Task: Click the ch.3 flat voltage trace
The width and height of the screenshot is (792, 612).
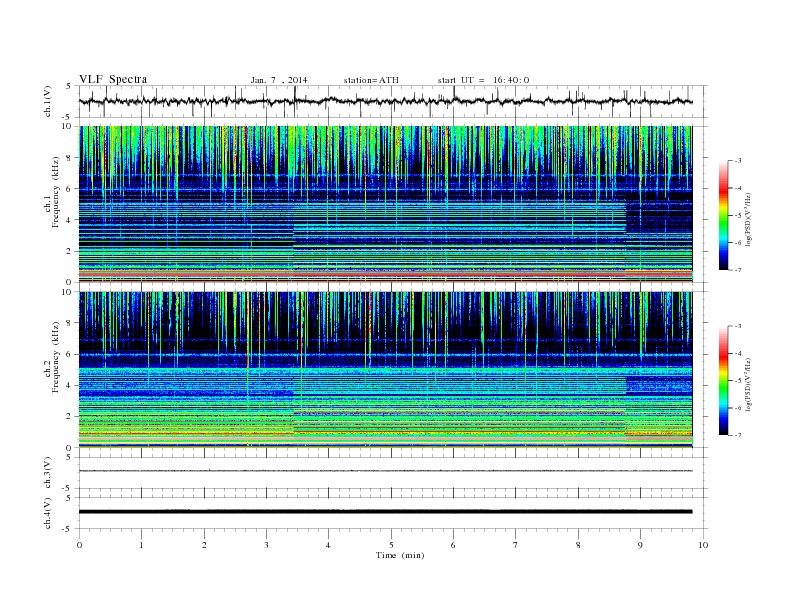Action: coord(385,471)
